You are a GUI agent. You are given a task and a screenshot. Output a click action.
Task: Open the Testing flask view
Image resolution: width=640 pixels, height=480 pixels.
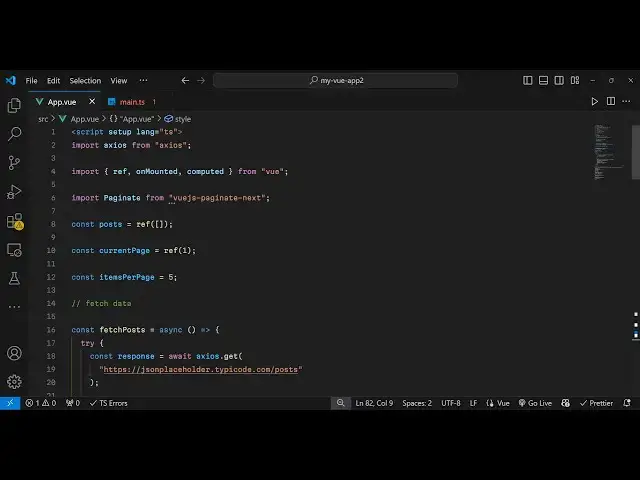pyautogui.click(x=14, y=278)
